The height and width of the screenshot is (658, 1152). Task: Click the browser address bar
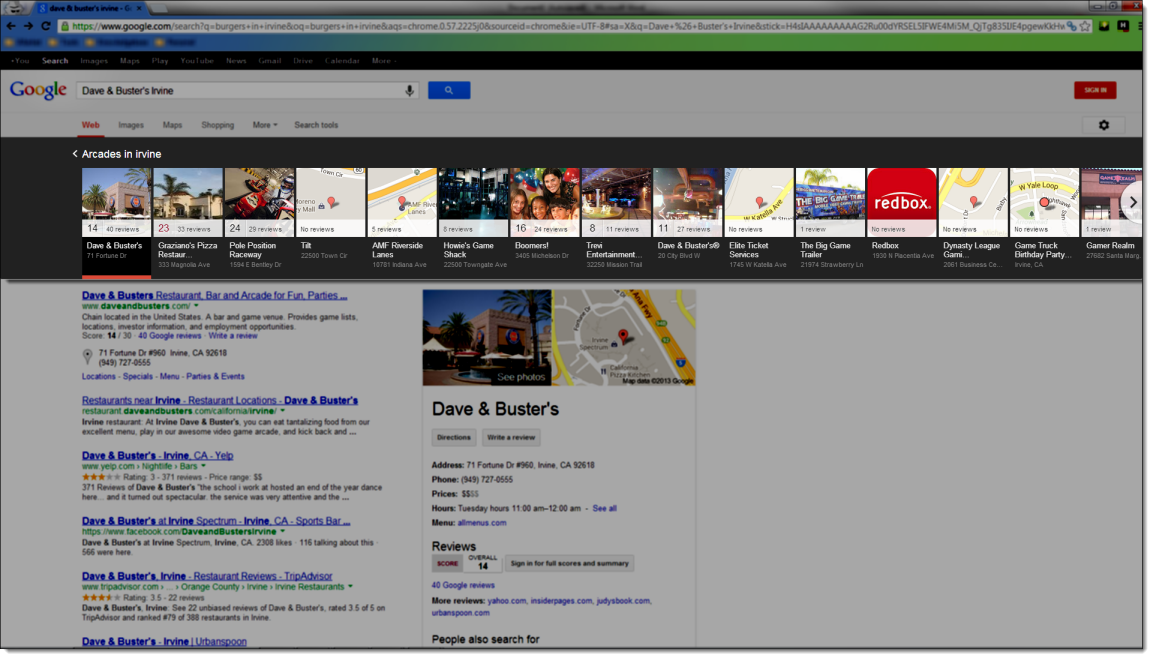click(566, 26)
